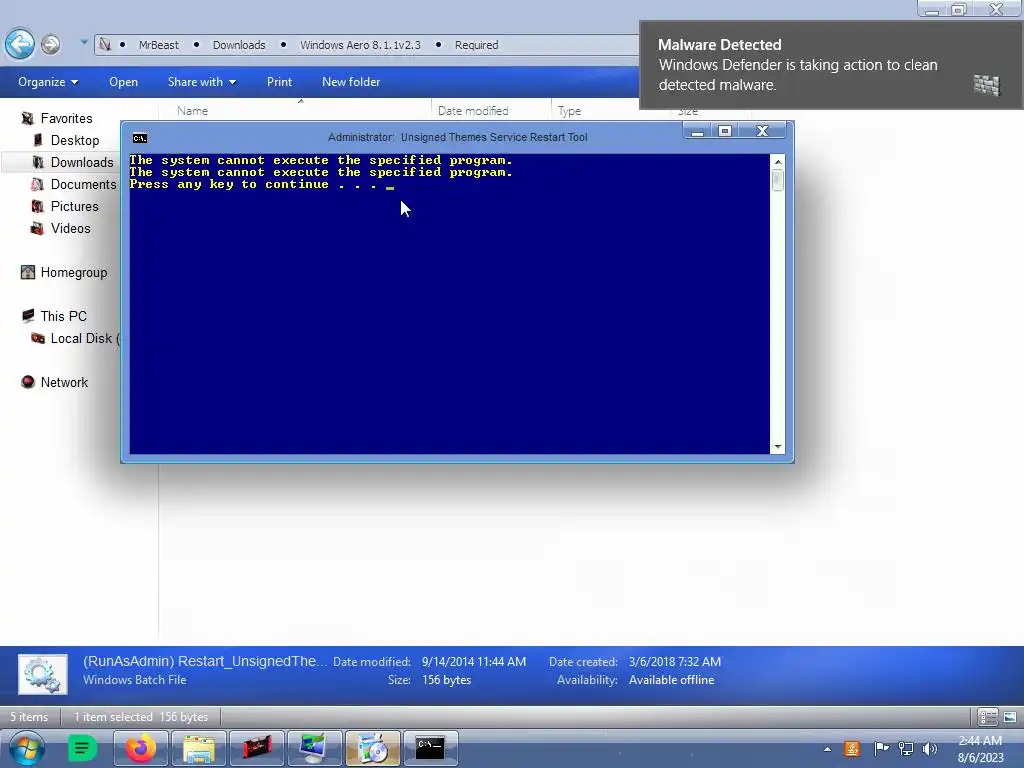This screenshot has height=768, width=1024.
Task: Select Windows Aero 8.1.1v2.3 breadcrumb segment
Action: (360, 45)
